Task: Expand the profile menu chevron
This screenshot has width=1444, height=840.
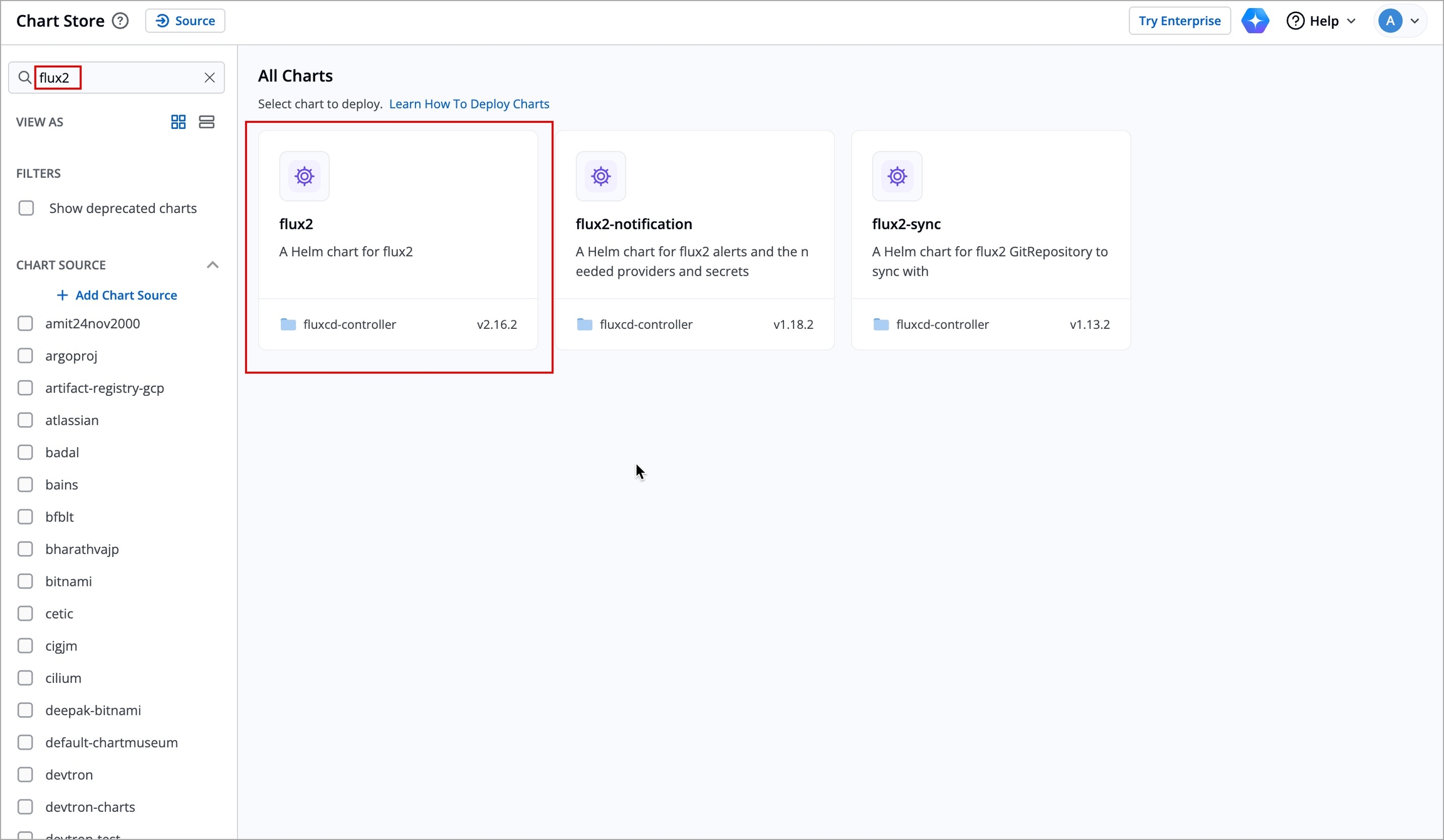Action: point(1415,21)
